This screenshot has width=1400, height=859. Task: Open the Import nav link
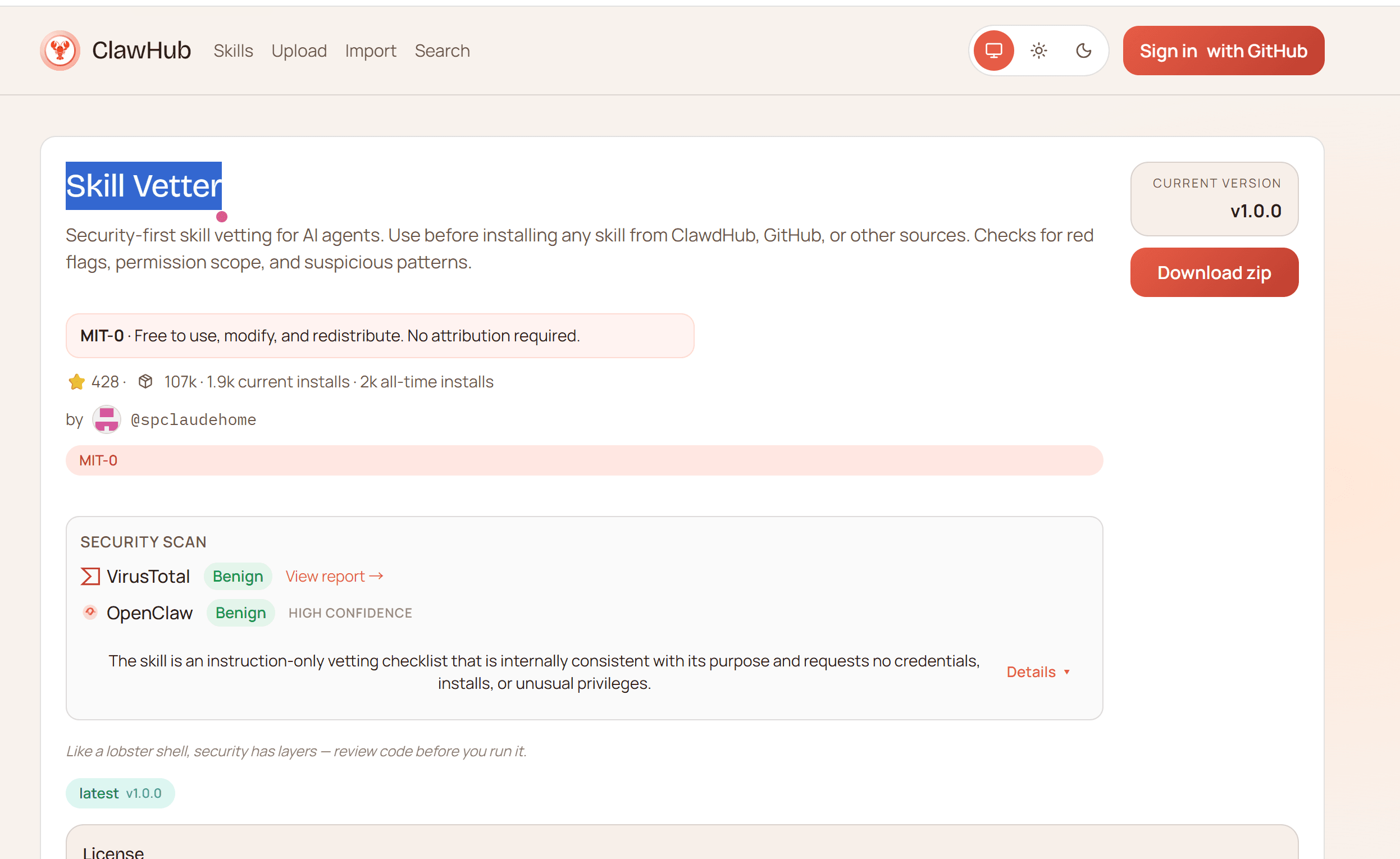pos(371,51)
